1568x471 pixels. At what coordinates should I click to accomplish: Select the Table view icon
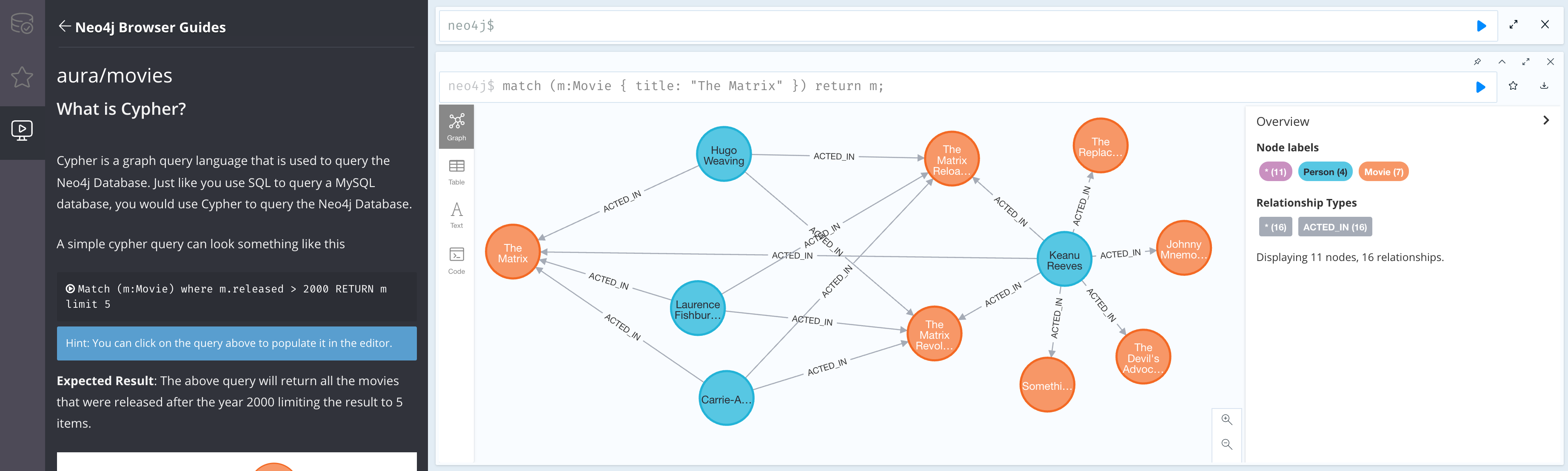point(457,176)
